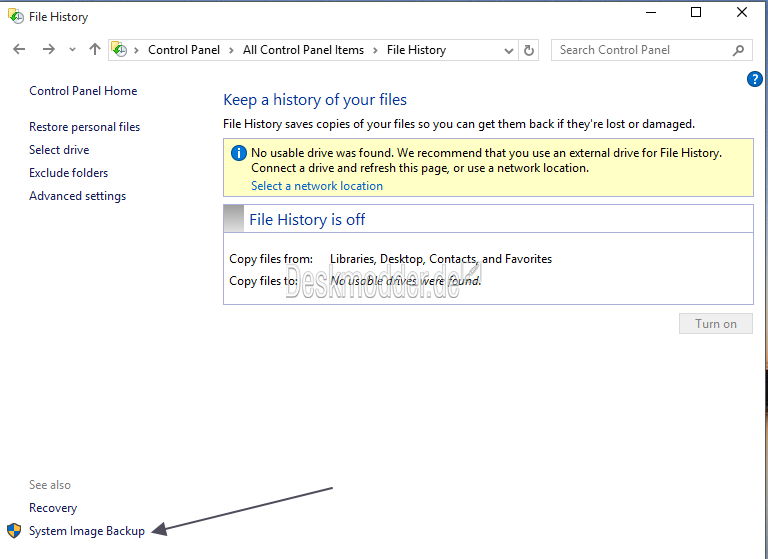Expand chevron after Control Panel breadcrumb
The width and height of the screenshot is (768, 559).
[232, 50]
